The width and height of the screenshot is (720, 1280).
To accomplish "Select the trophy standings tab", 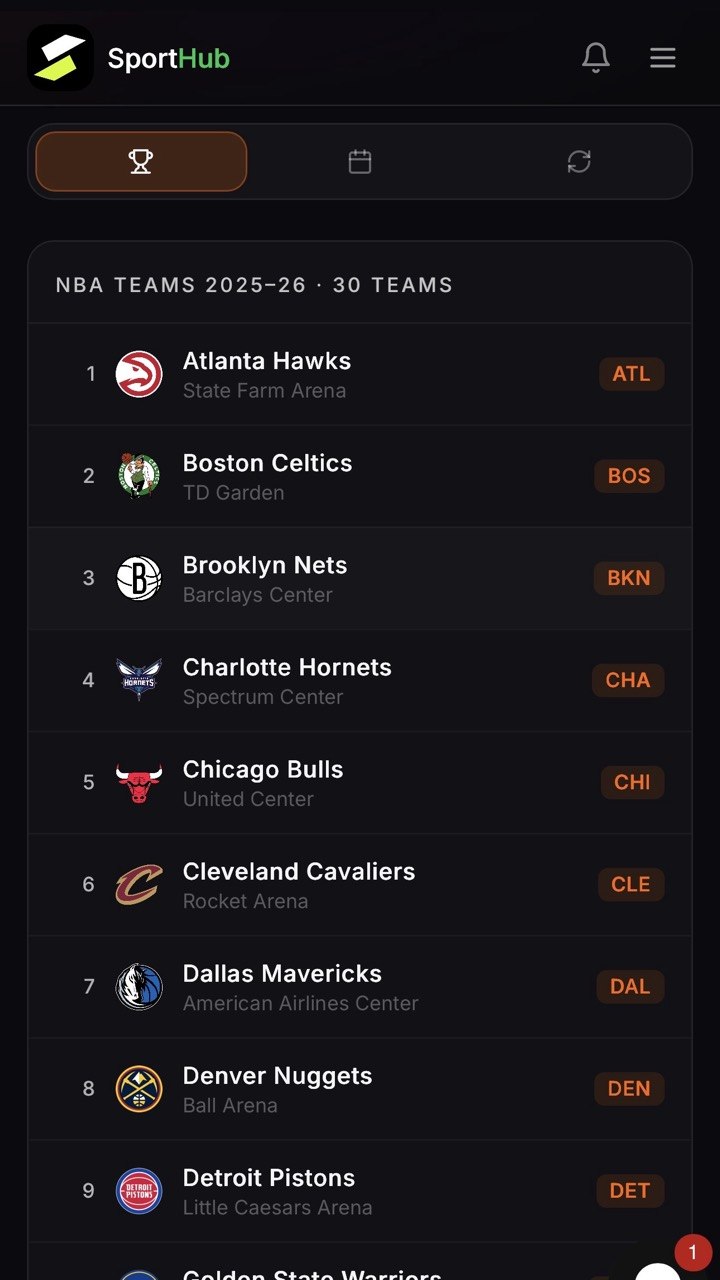I will pos(141,161).
